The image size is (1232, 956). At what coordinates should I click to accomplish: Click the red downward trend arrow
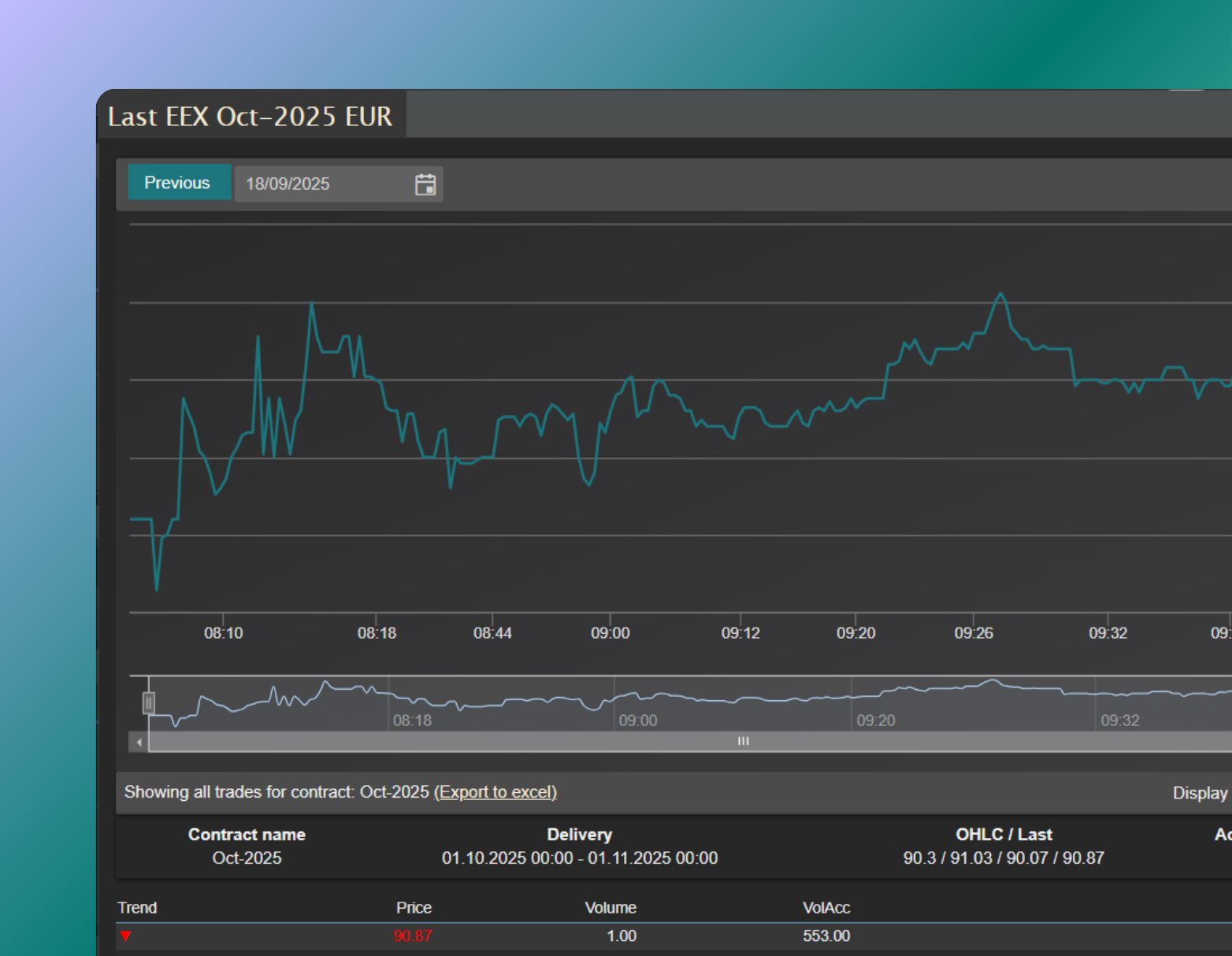tap(126, 936)
